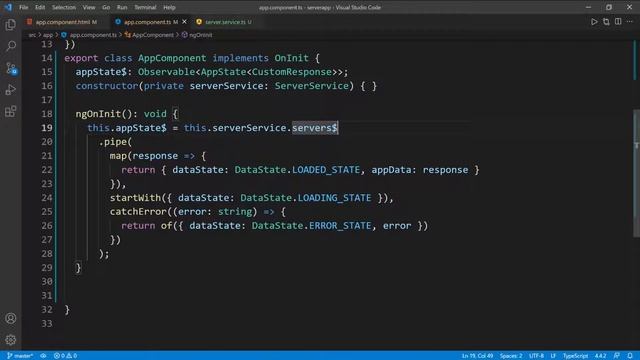Open errors and warnings status item
640x360 pixels.
65,356
